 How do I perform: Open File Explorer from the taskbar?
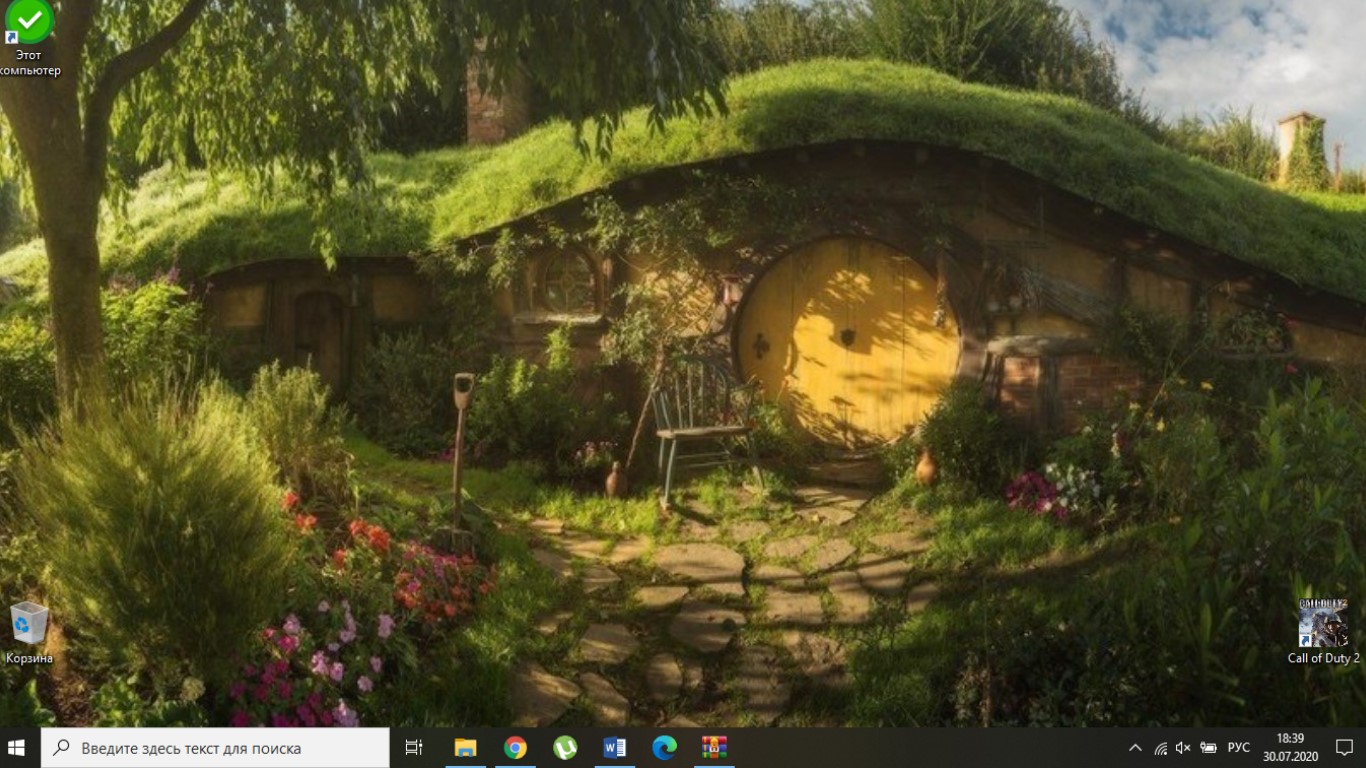[465, 748]
